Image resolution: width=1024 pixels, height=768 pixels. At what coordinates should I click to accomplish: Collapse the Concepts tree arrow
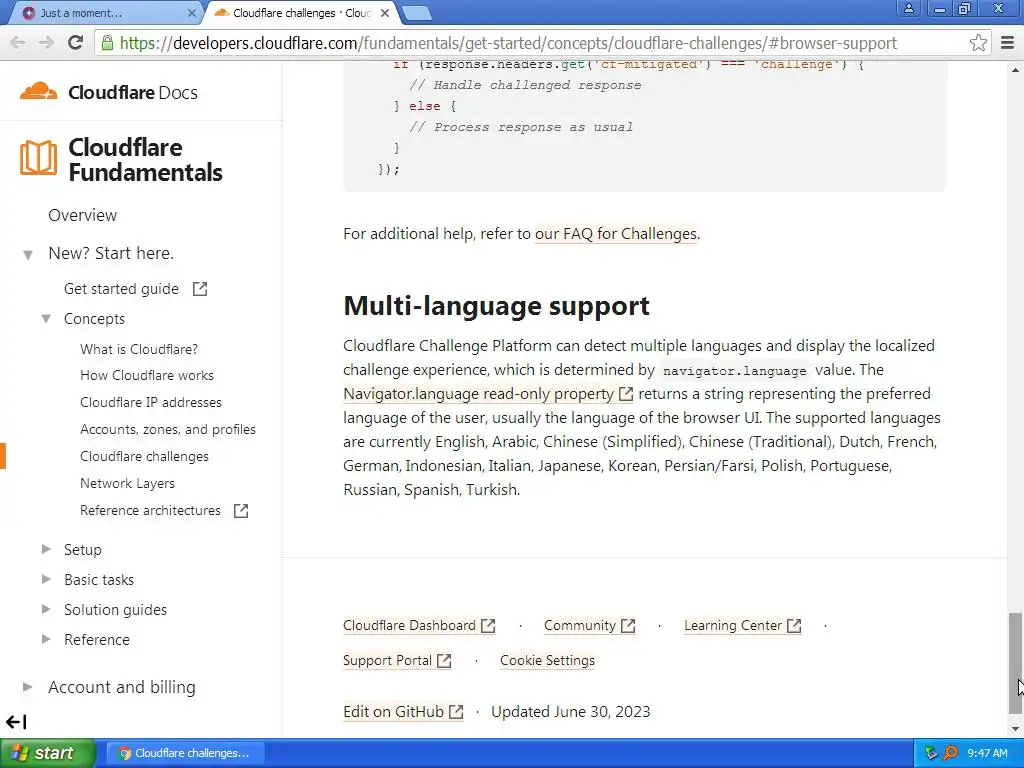click(46, 319)
